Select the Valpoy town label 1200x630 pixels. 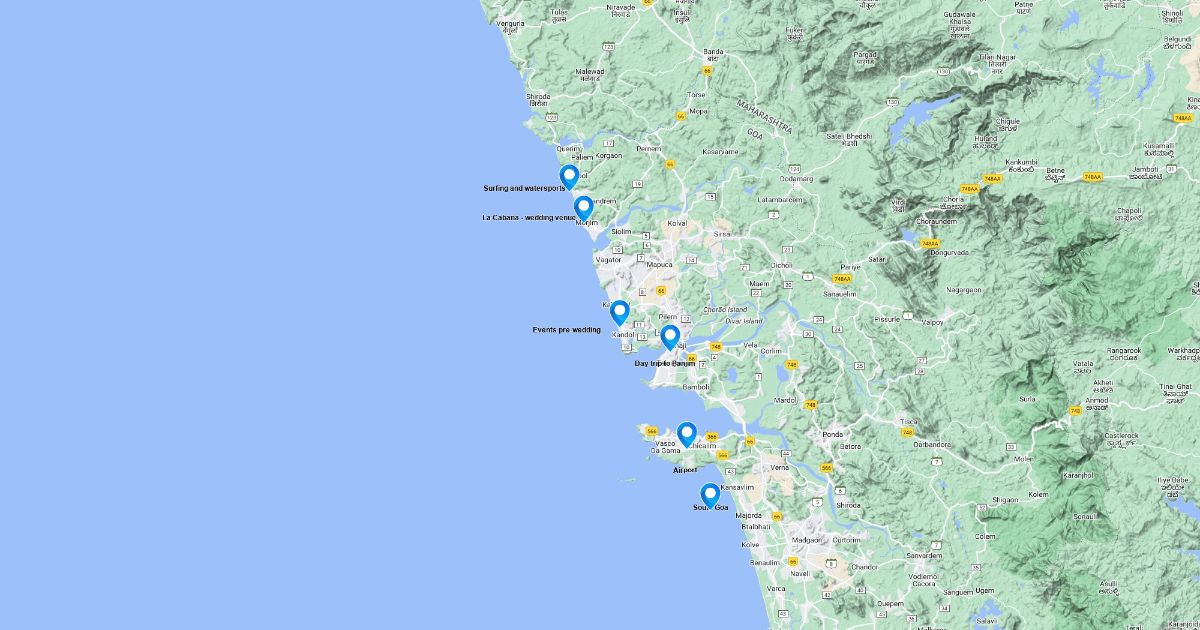pyautogui.click(x=932, y=322)
